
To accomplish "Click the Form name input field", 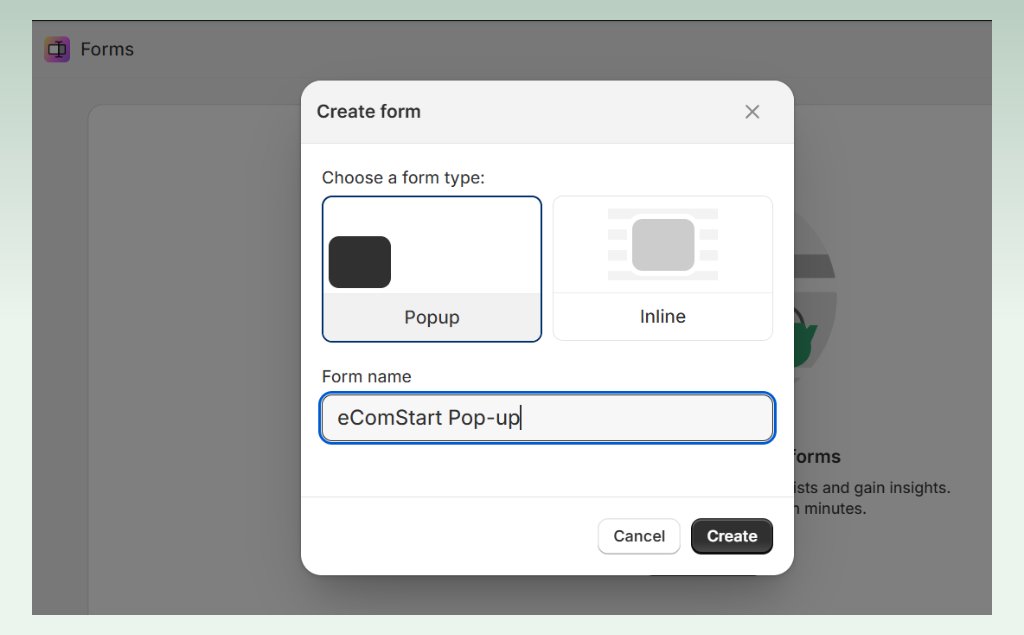I will tap(547, 417).
